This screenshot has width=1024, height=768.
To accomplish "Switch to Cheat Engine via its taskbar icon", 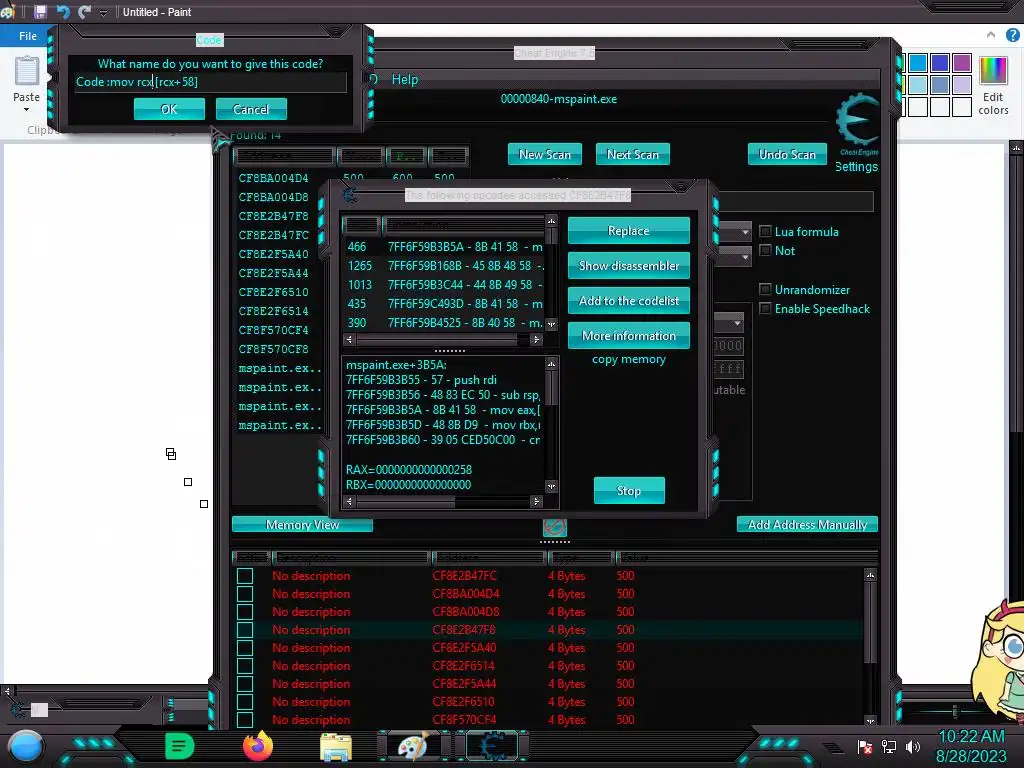I will [492, 746].
